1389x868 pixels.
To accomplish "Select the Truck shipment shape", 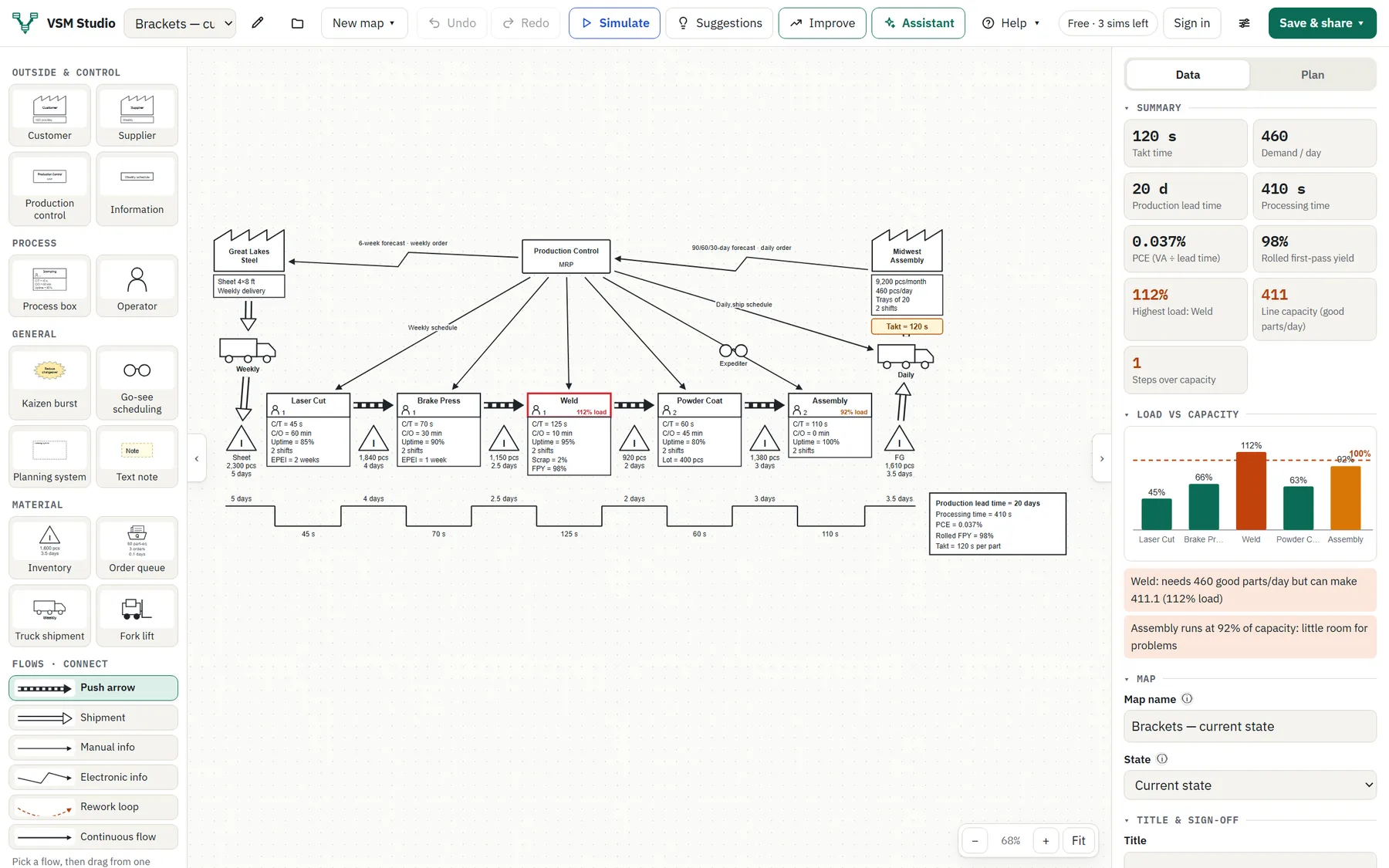I will pyautogui.click(x=49, y=615).
